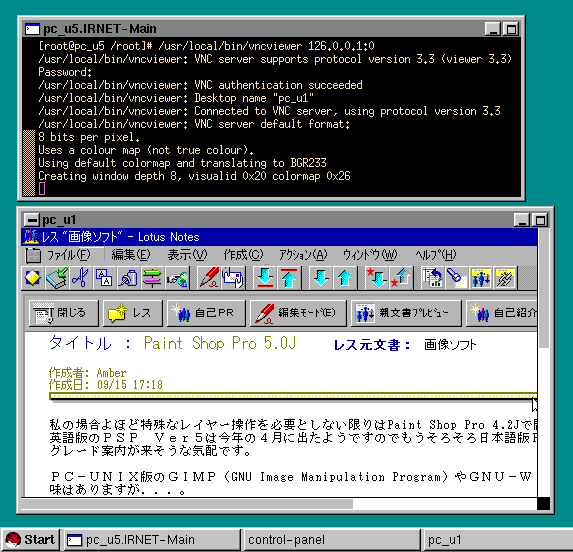This screenshot has width=573, height=552.
Task: Click the terminal cursor block
Action: pos(42,189)
